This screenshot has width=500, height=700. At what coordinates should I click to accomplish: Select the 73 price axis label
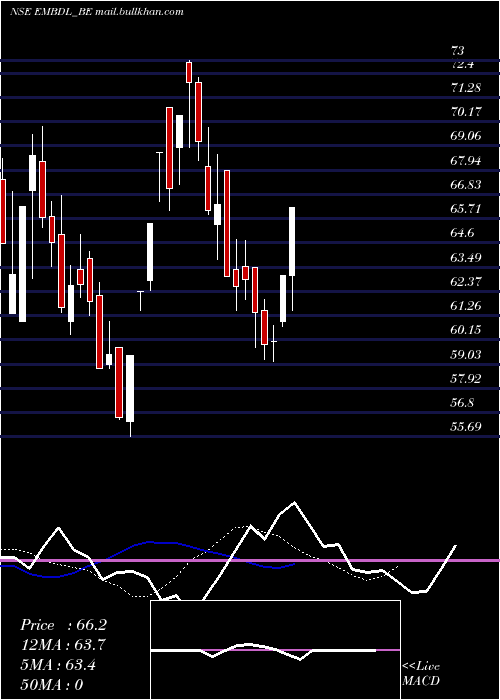[458, 50]
